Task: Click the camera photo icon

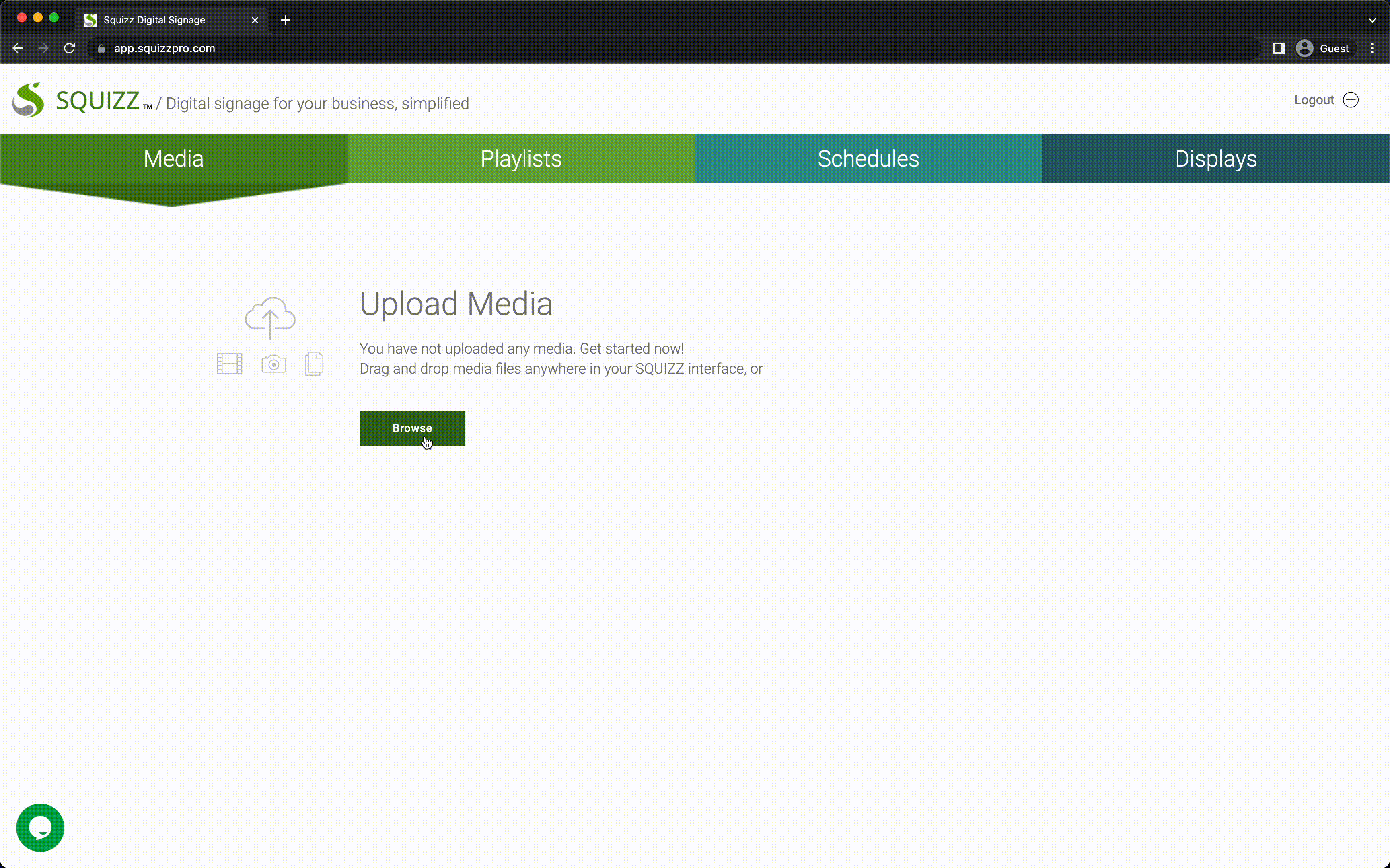Action: click(274, 364)
